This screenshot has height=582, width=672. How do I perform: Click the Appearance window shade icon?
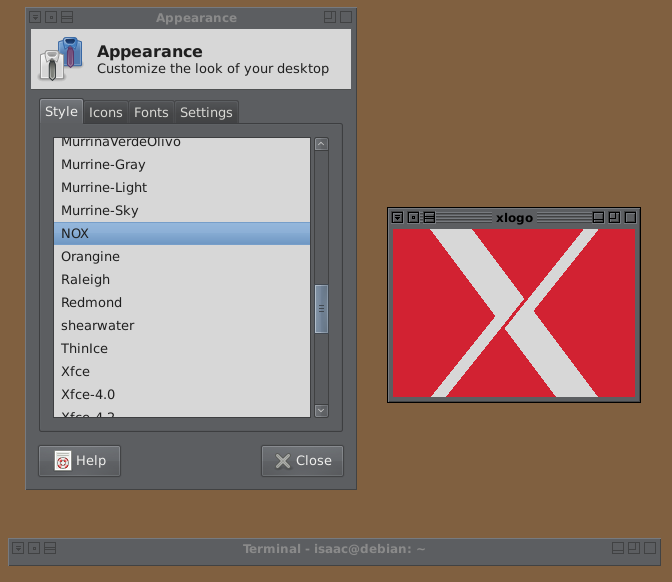(x=67, y=17)
